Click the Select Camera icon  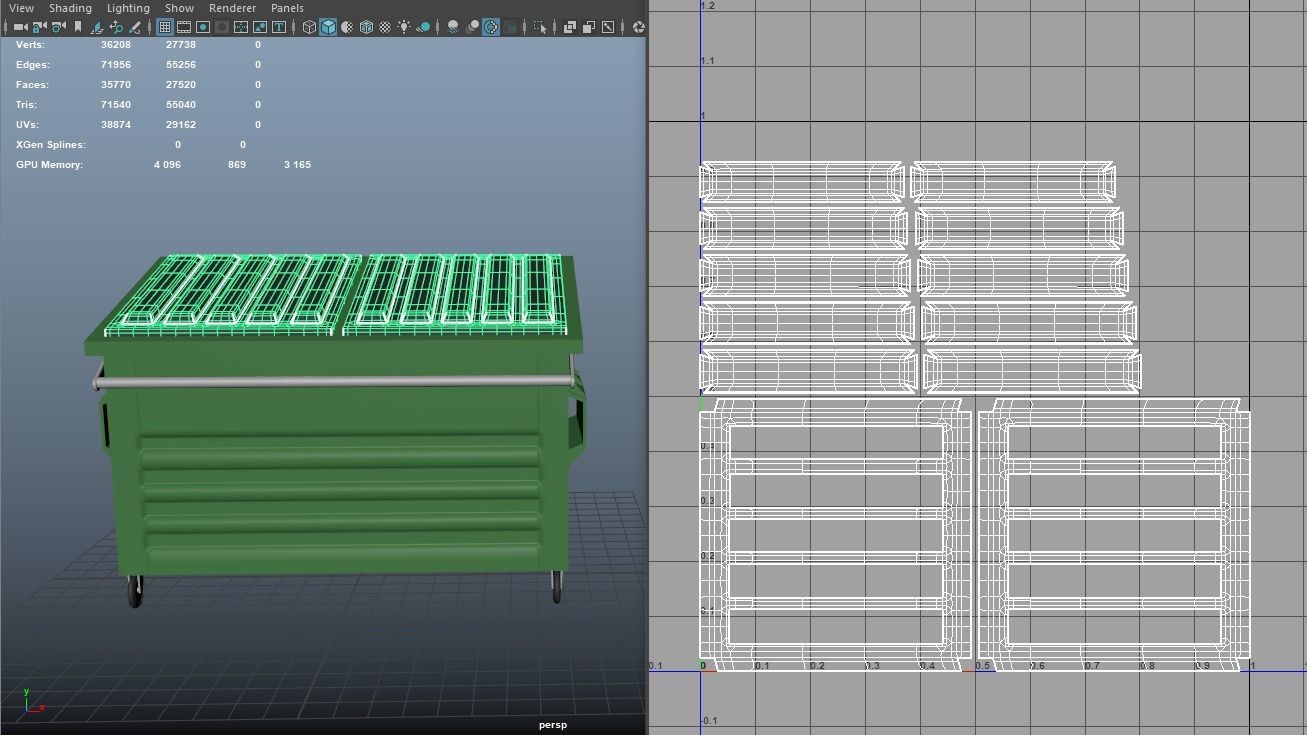click(20, 27)
